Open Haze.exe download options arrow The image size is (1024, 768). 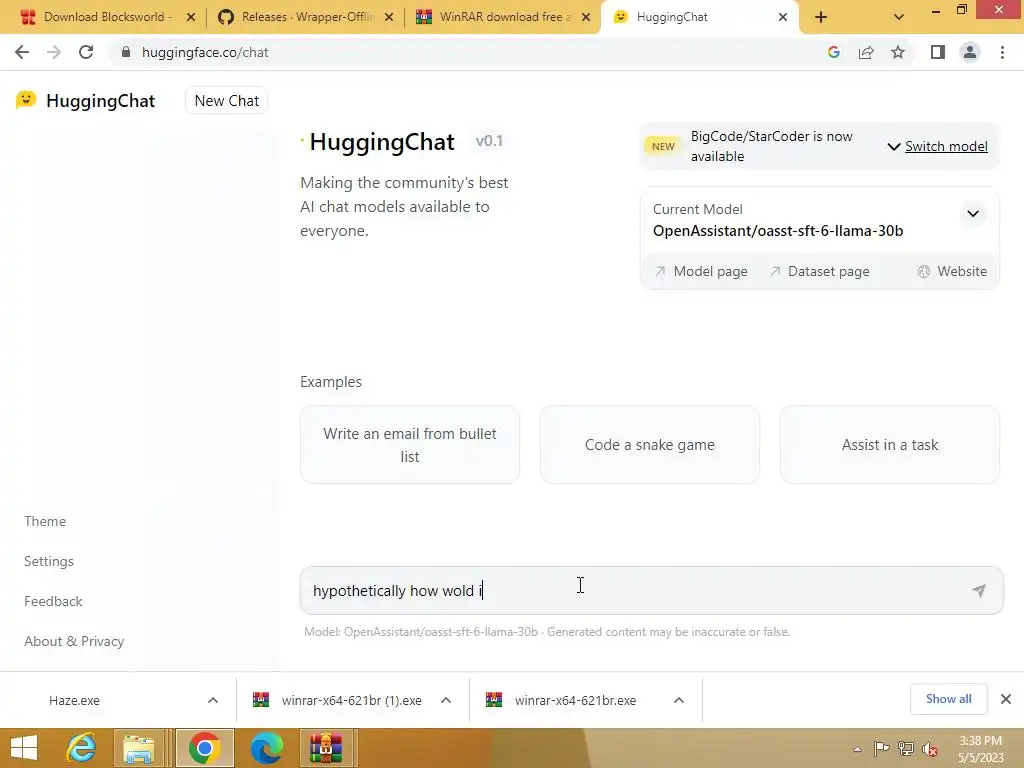coord(213,700)
